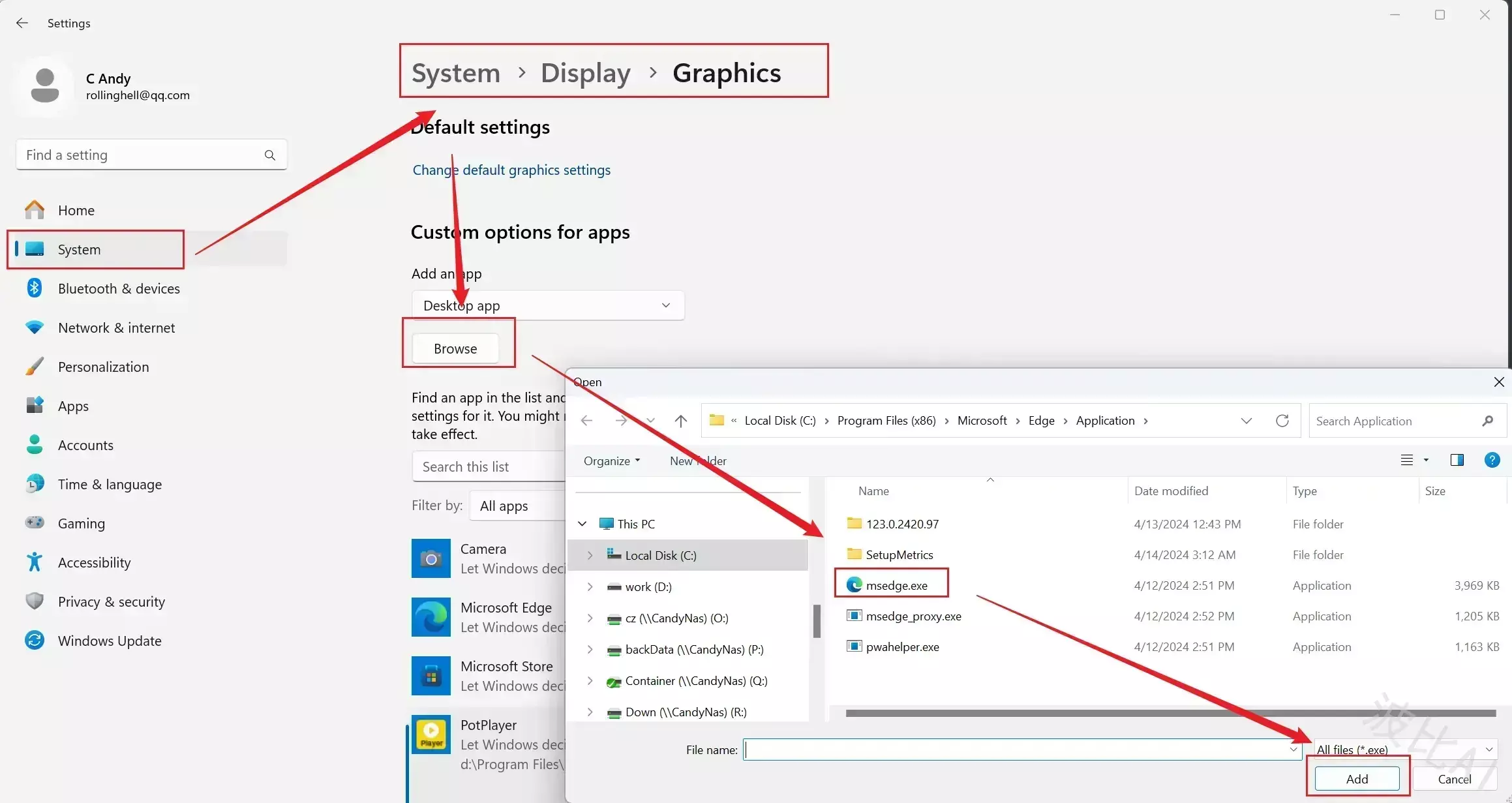Open Change default graphics settings link
Screen dimensions: 1512x803
511,170
